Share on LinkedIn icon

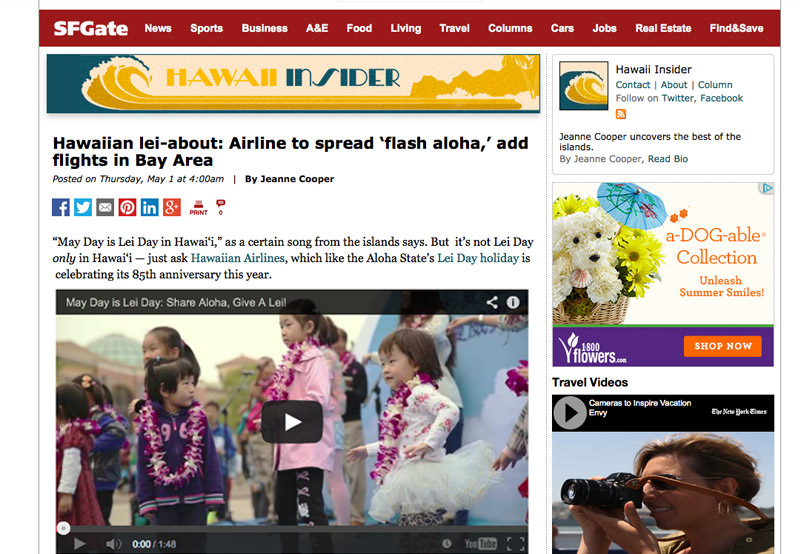click(149, 207)
